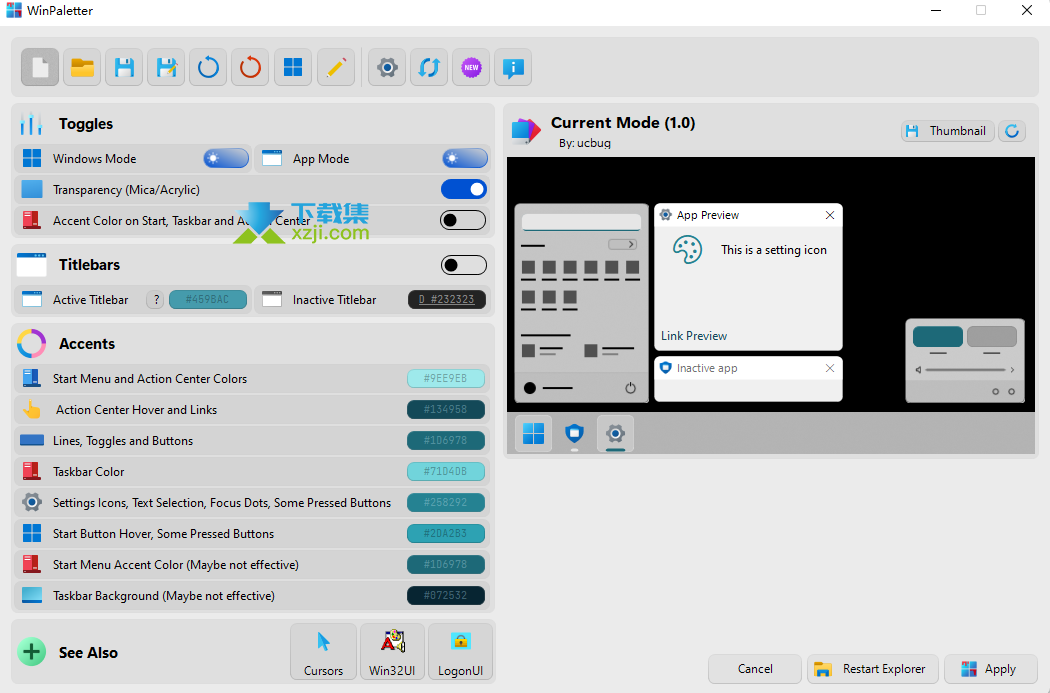Click the Thumbnail button
This screenshot has width=1050, height=693.
coord(947,131)
